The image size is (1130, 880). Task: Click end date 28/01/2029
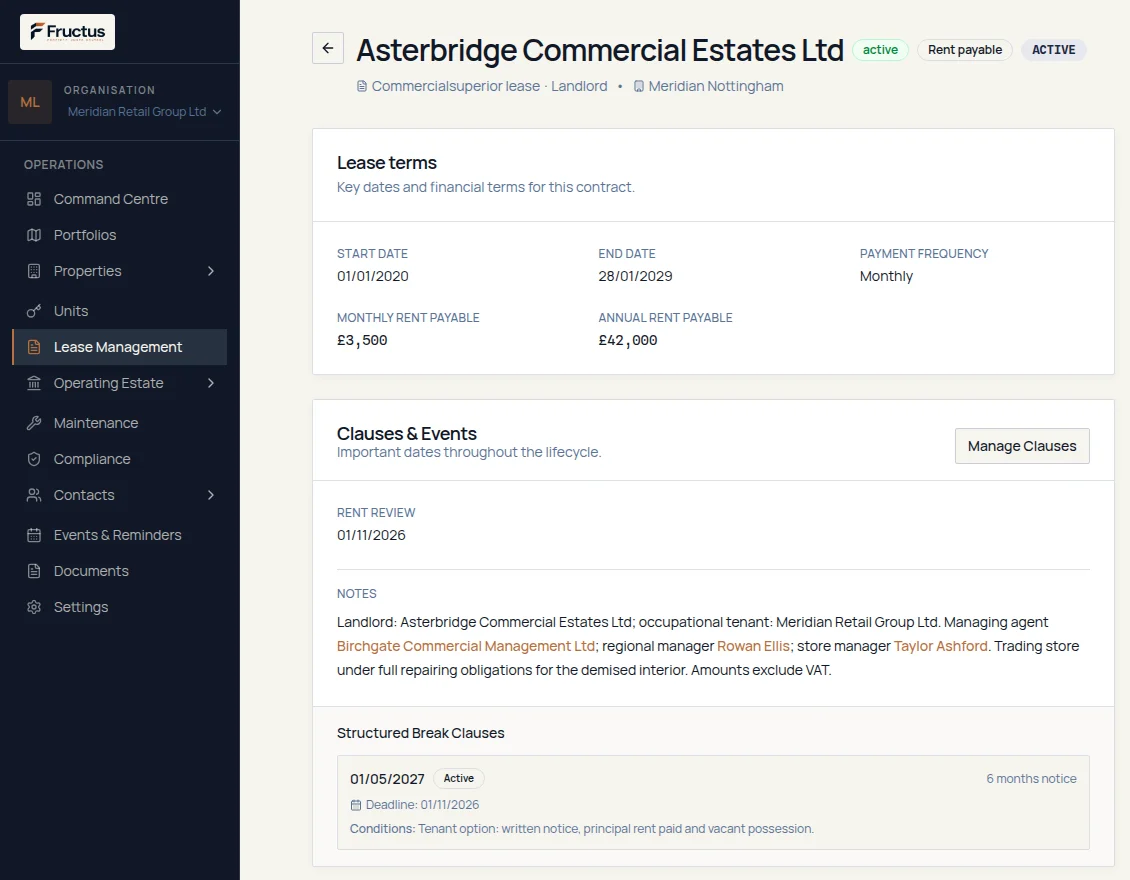pos(635,276)
